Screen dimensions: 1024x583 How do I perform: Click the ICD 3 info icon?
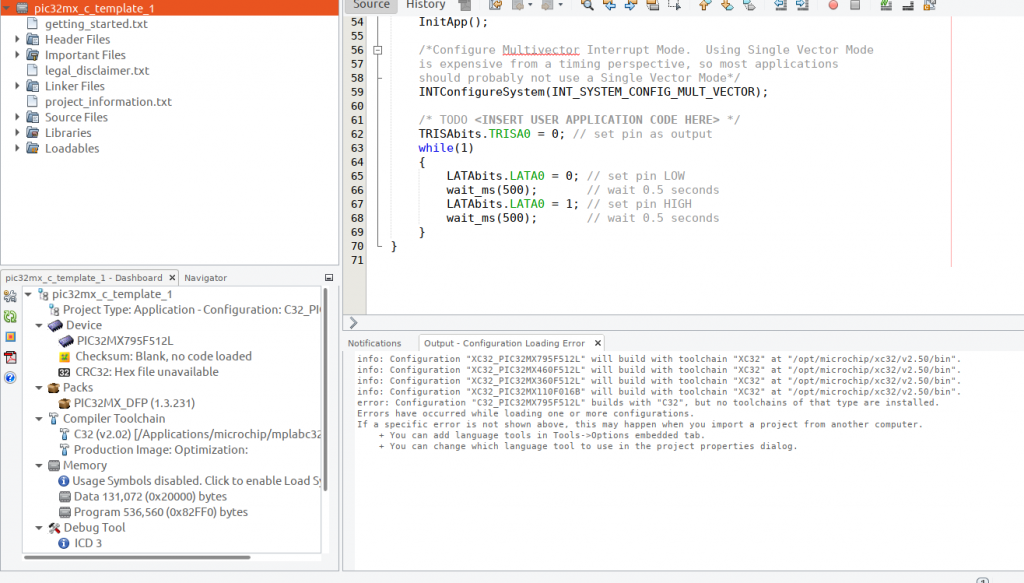[x=63, y=543]
